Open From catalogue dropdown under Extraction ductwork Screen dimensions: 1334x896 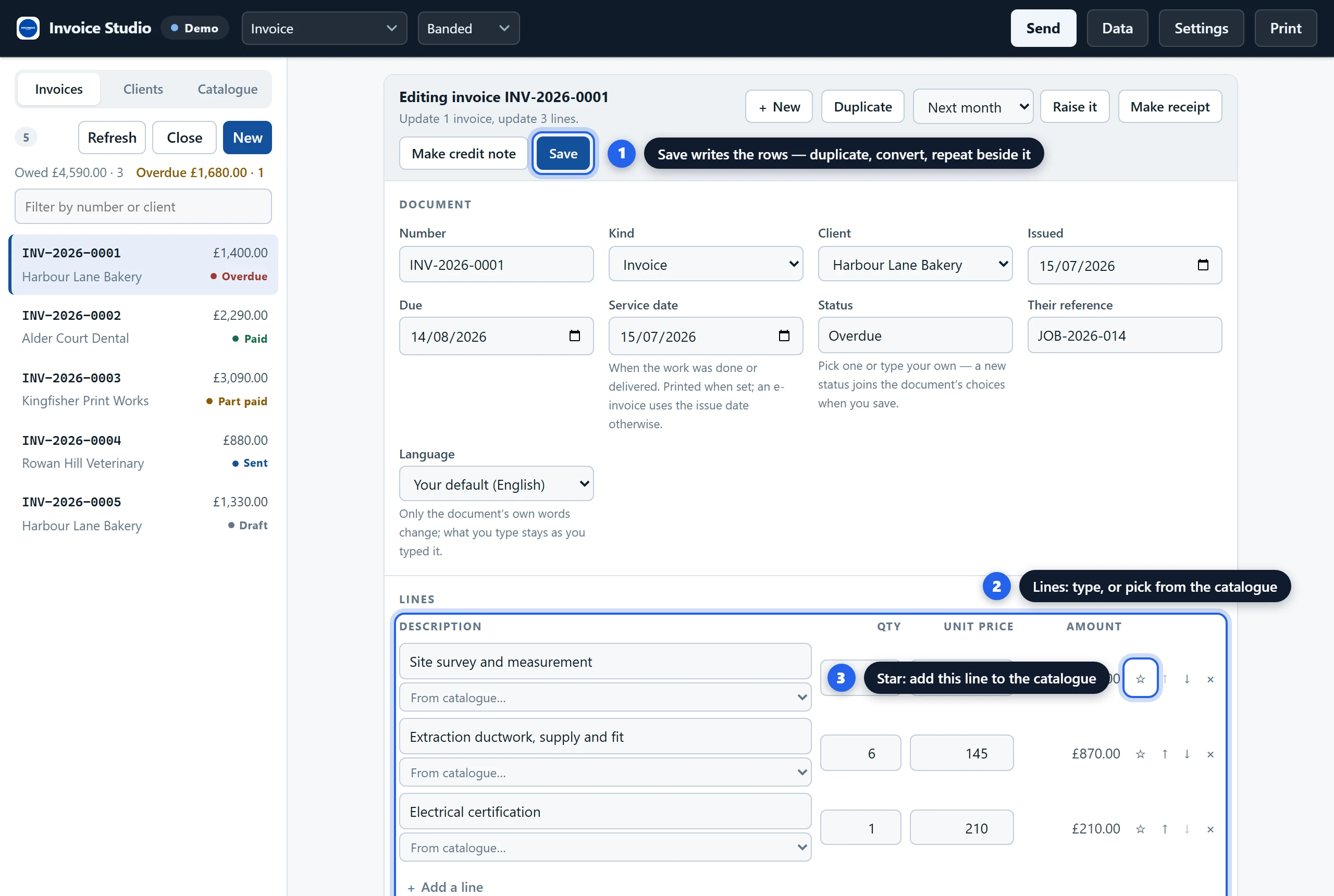[x=604, y=772]
